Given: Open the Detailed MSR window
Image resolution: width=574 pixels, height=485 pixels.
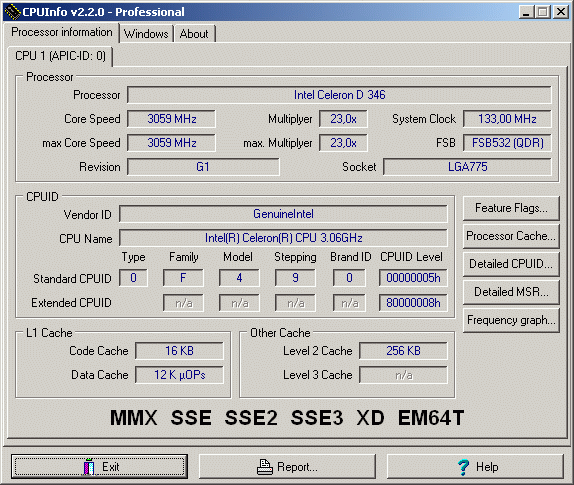Looking at the screenshot, I should tap(511, 292).
